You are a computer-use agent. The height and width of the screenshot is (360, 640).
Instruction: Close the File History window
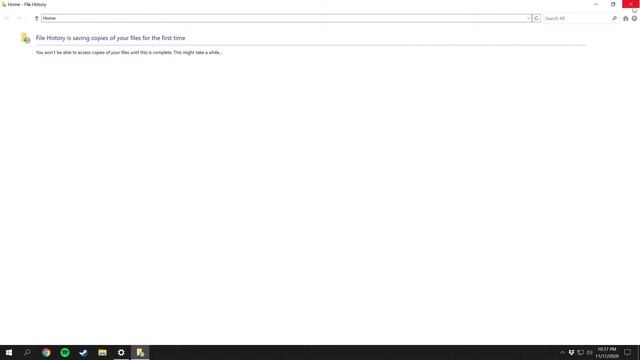pyautogui.click(x=631, y=4)
